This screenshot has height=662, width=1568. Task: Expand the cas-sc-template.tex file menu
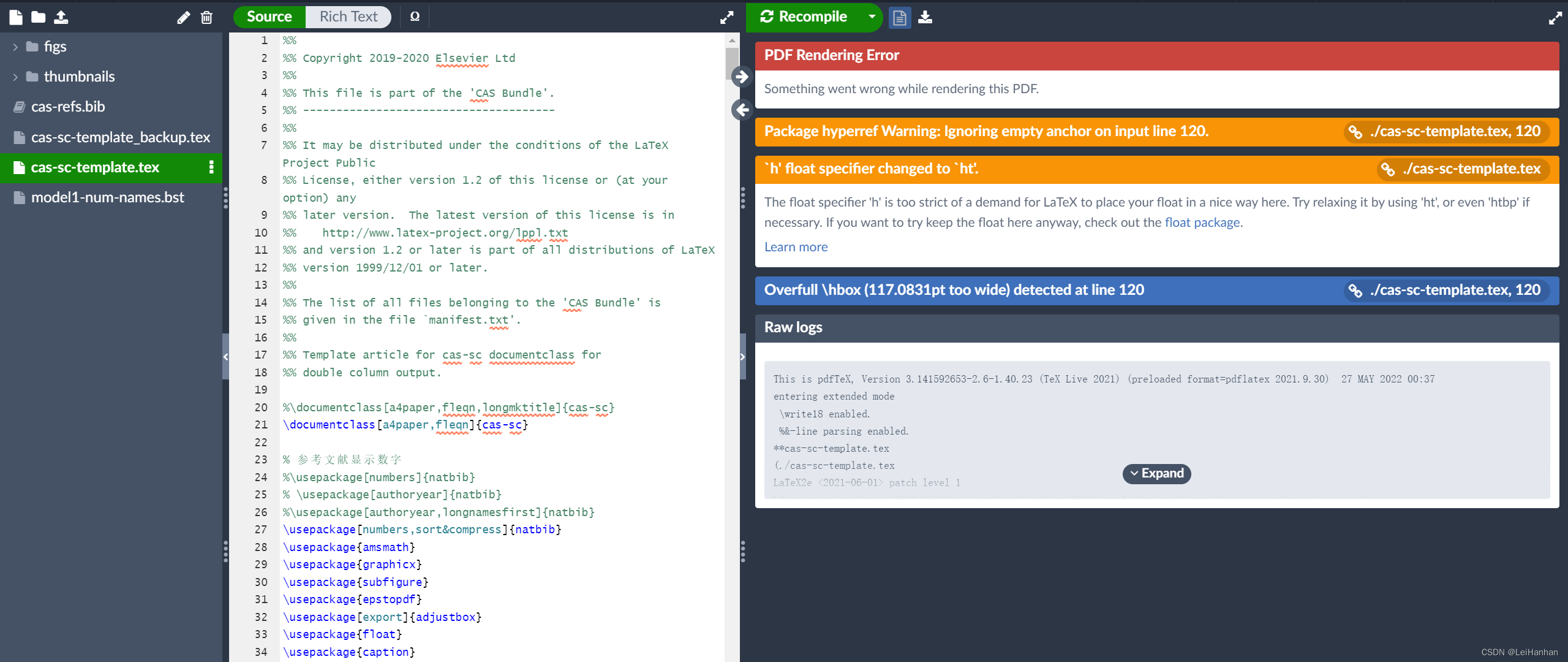[x=209, y=167]
